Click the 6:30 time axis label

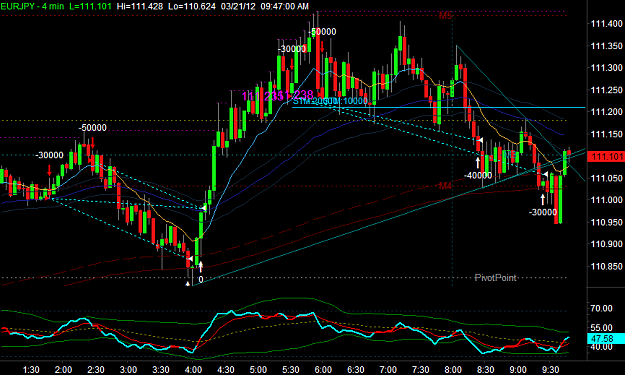356,369
